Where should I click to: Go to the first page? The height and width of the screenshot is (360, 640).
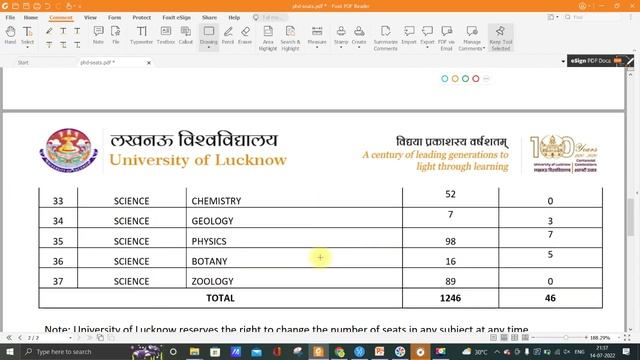point(9,338)
